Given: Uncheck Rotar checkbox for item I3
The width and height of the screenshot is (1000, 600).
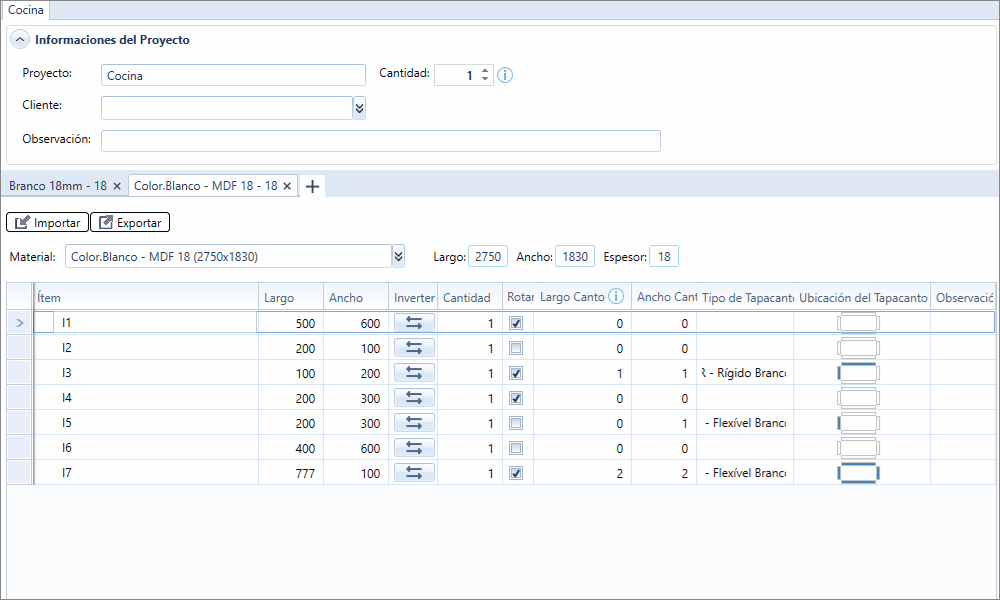Looking at the screenshot, I should 516,373.
